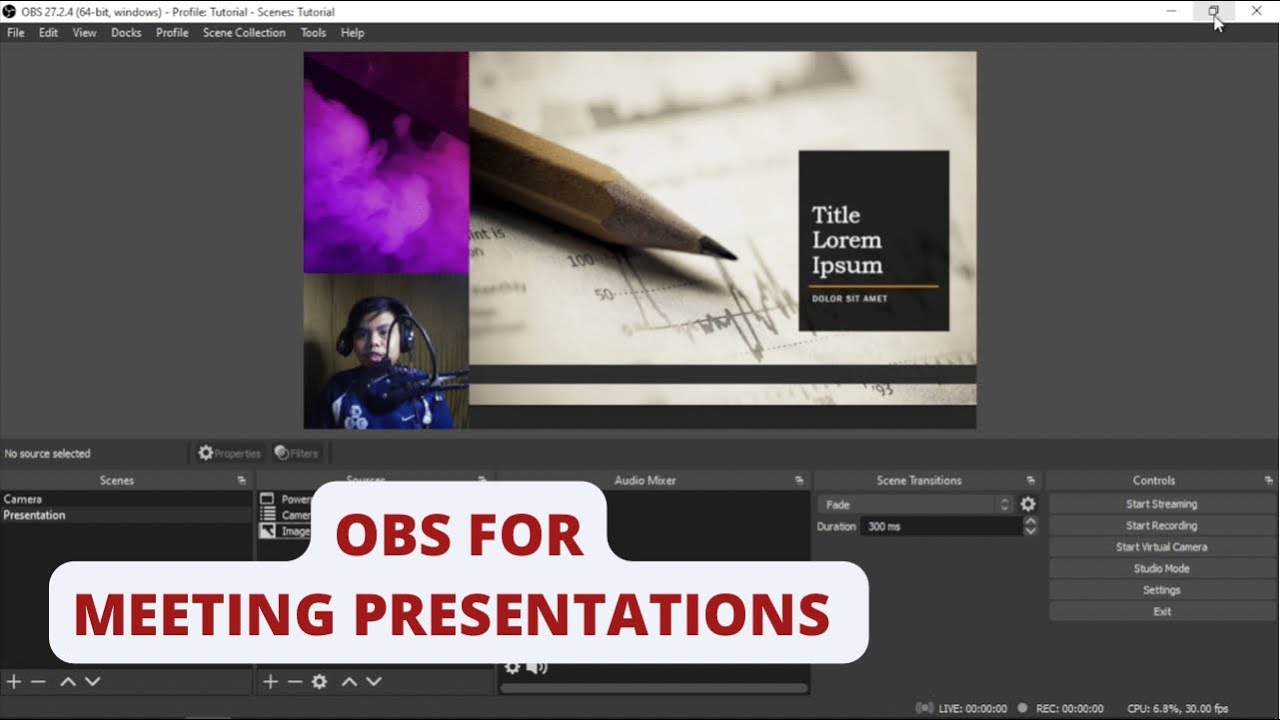Open the View menu
This screenshot has width=1280, height=720.
click(85, 32)
